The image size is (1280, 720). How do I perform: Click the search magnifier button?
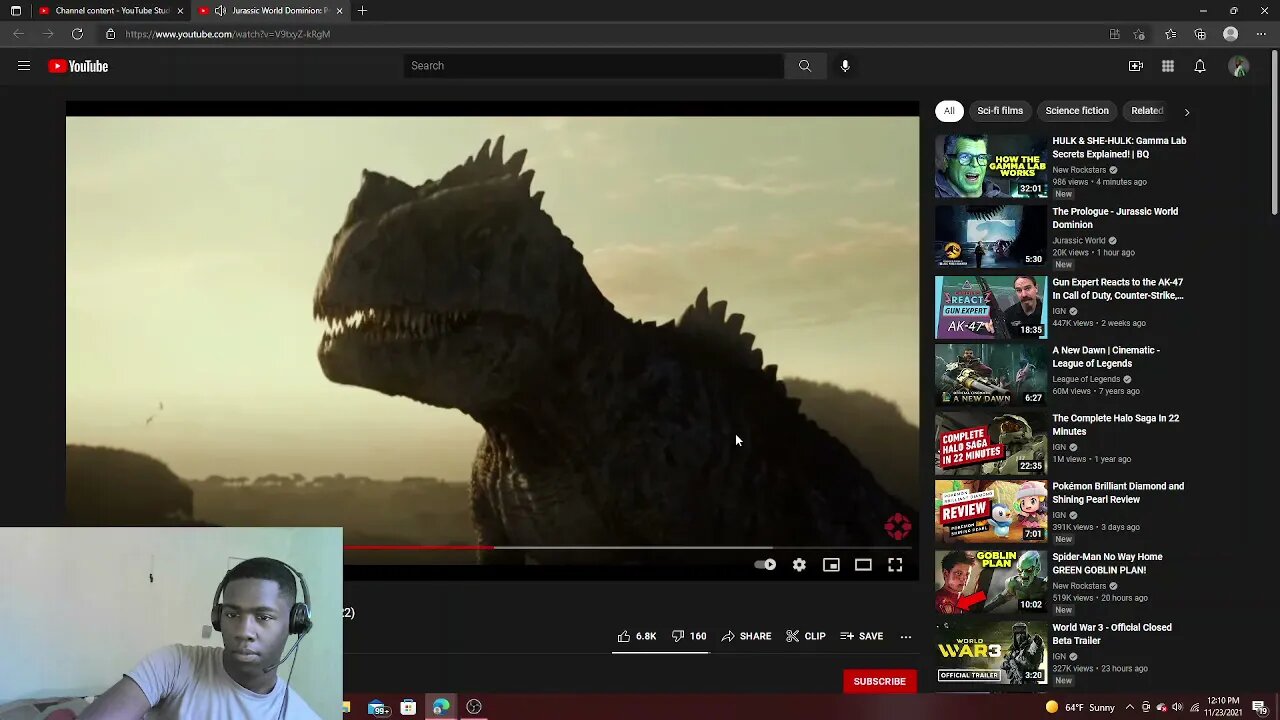[805, 66]
